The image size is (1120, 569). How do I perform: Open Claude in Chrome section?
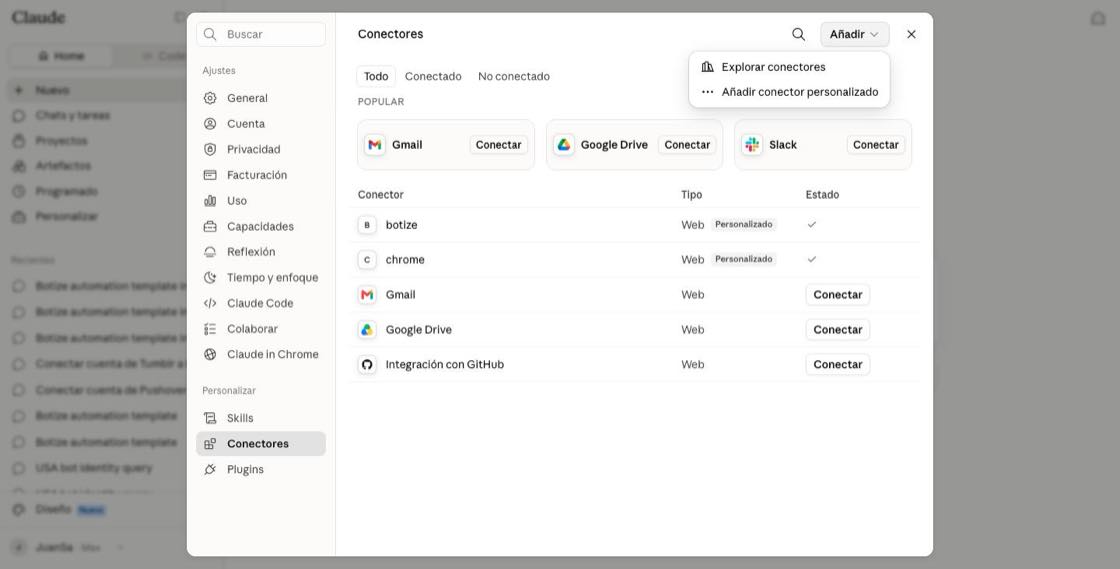[261, 355]
